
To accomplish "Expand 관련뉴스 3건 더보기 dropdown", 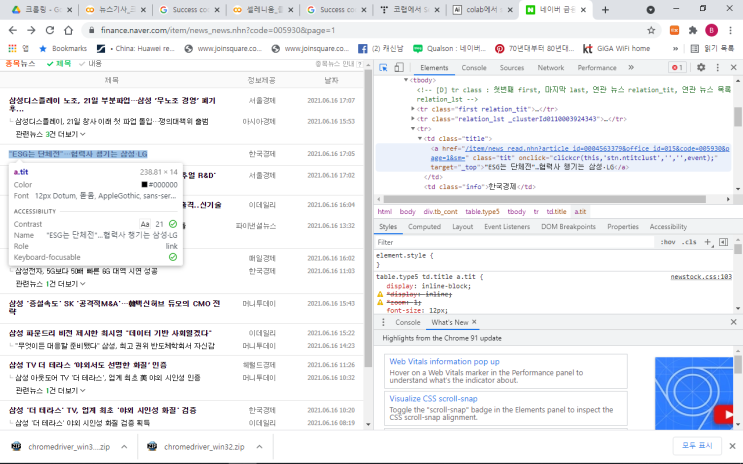I will click(x=50, y=135).
